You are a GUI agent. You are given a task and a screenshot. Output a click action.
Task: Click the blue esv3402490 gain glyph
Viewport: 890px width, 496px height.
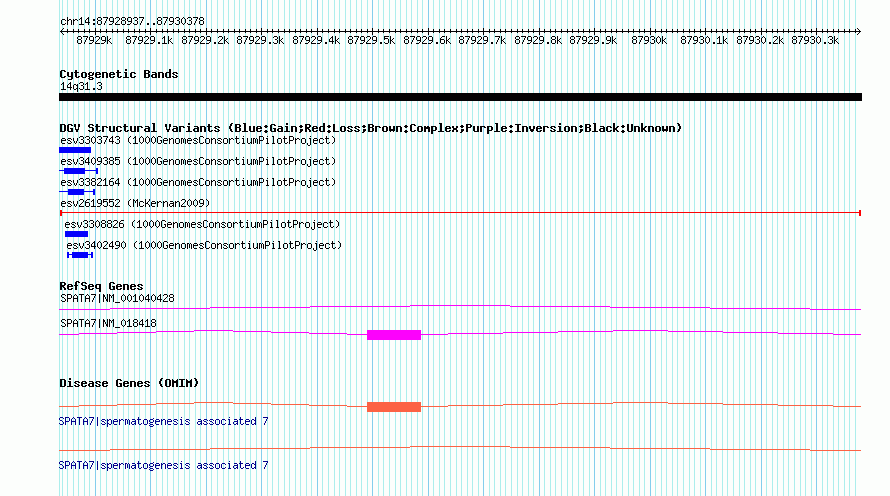pos(80,255)
